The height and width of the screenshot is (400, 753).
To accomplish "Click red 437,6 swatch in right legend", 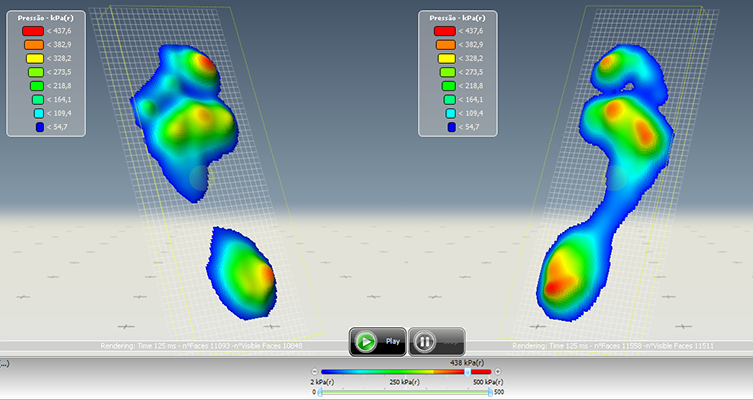I will coord(444,31).
